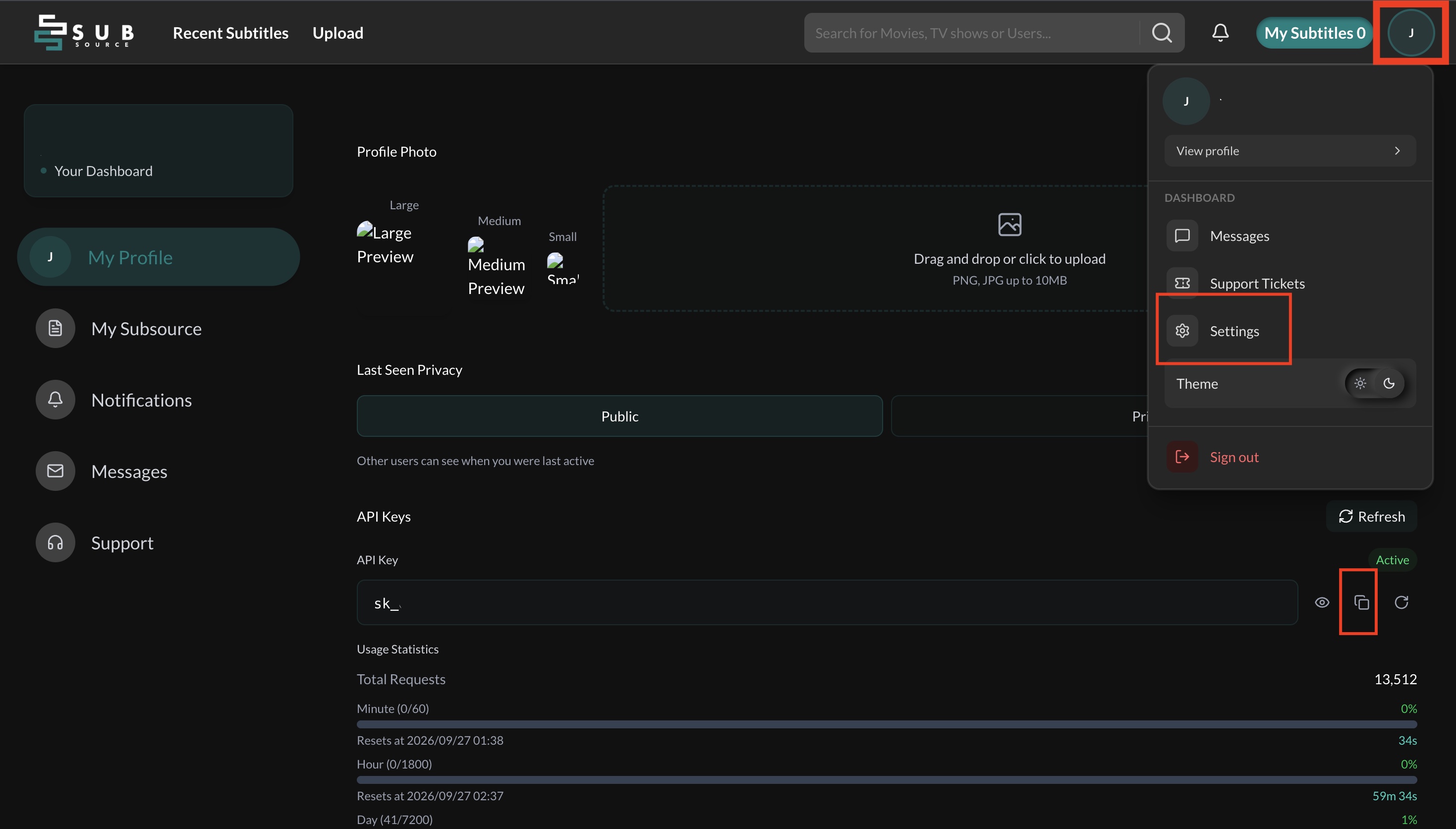Image resolution: width=1456 pixels, height=829 pixels.
Task: Click the Minute (0/60) usage bar
Action: 887,724
